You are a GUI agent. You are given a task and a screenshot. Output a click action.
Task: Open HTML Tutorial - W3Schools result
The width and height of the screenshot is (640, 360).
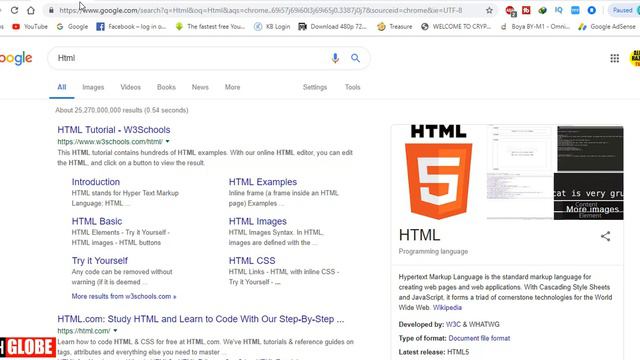click(114, 130)
